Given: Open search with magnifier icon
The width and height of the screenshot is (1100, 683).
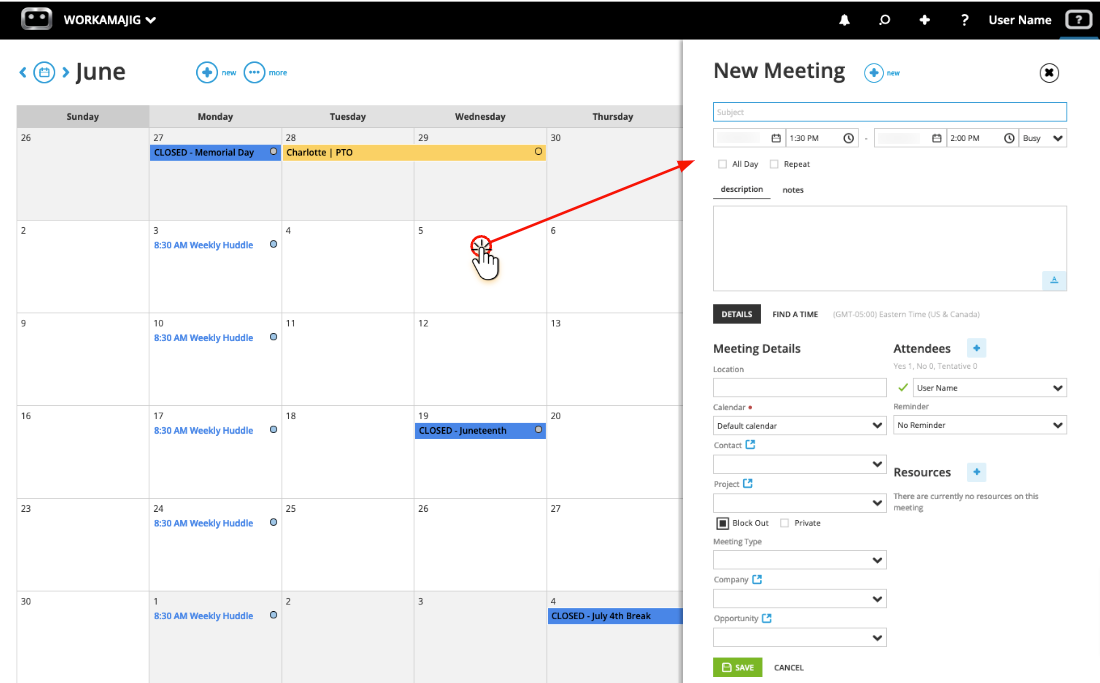Looking at the screenshot, I should [x=884, y=20].
